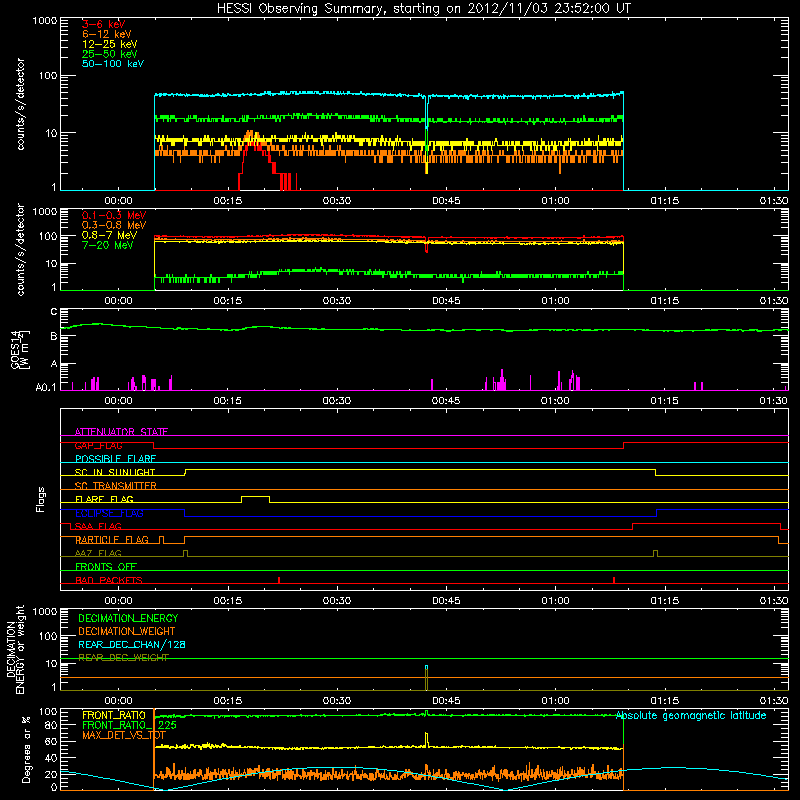Click the 0.8-7 MeV legend entry

[109, 235]
